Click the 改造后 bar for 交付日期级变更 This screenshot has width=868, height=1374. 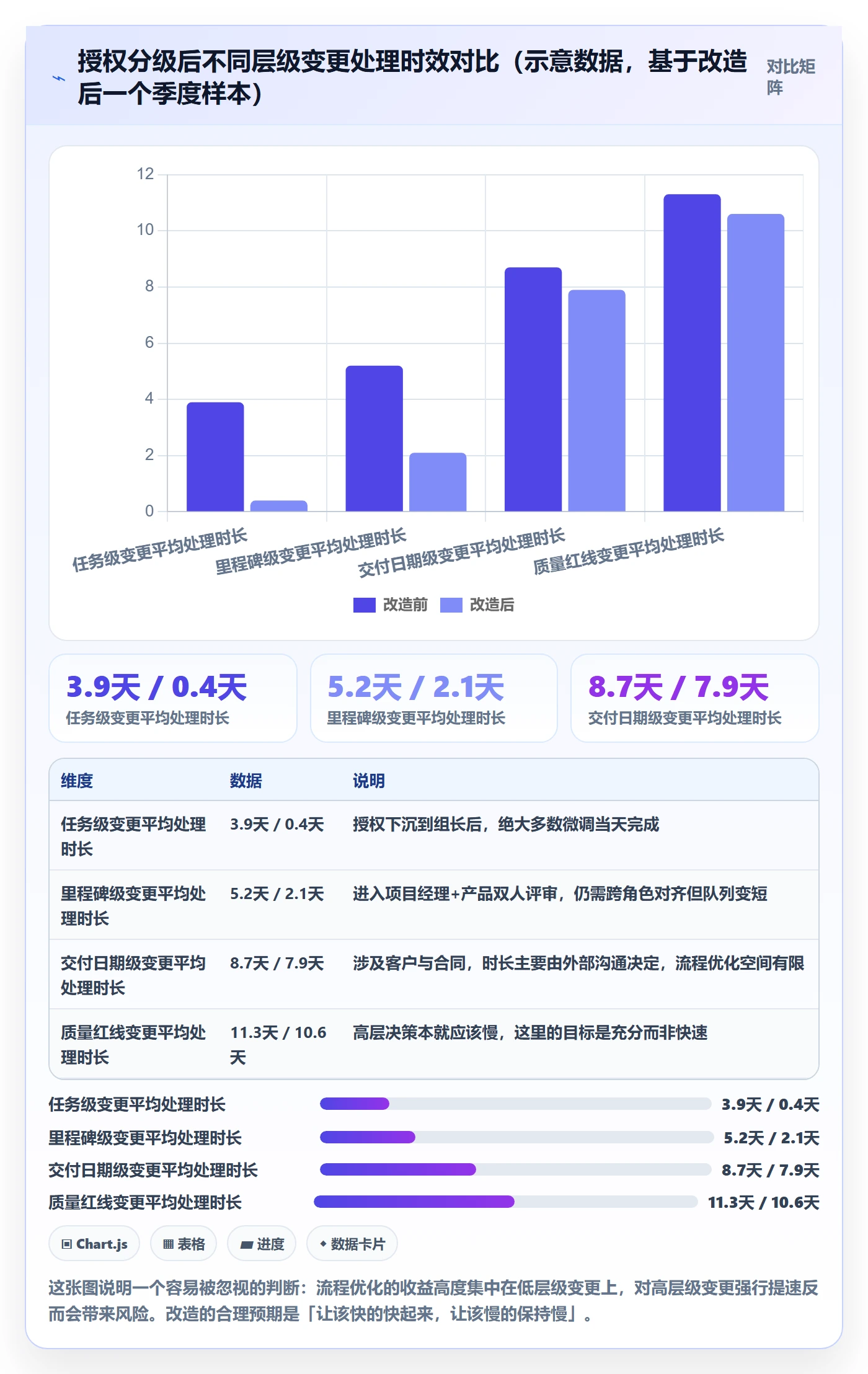596,401
